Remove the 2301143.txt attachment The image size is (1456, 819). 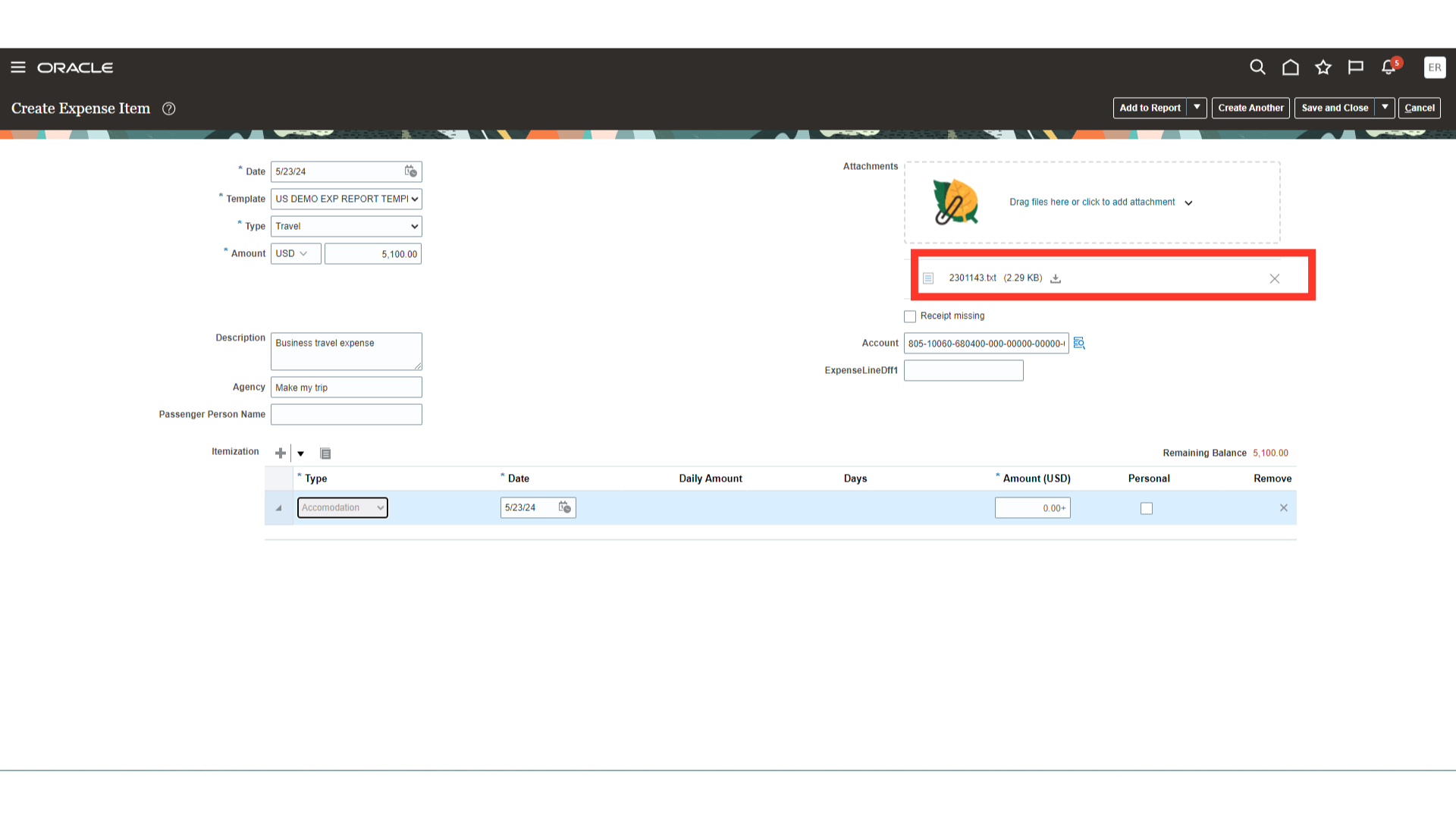(1275, 278)
